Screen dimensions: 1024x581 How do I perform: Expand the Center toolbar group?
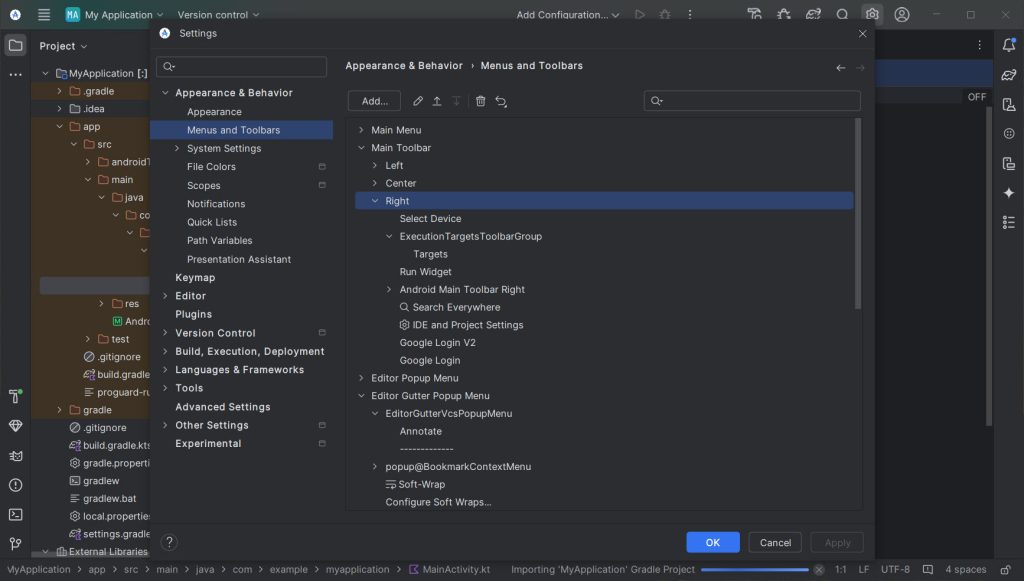[x=375, y=183]
